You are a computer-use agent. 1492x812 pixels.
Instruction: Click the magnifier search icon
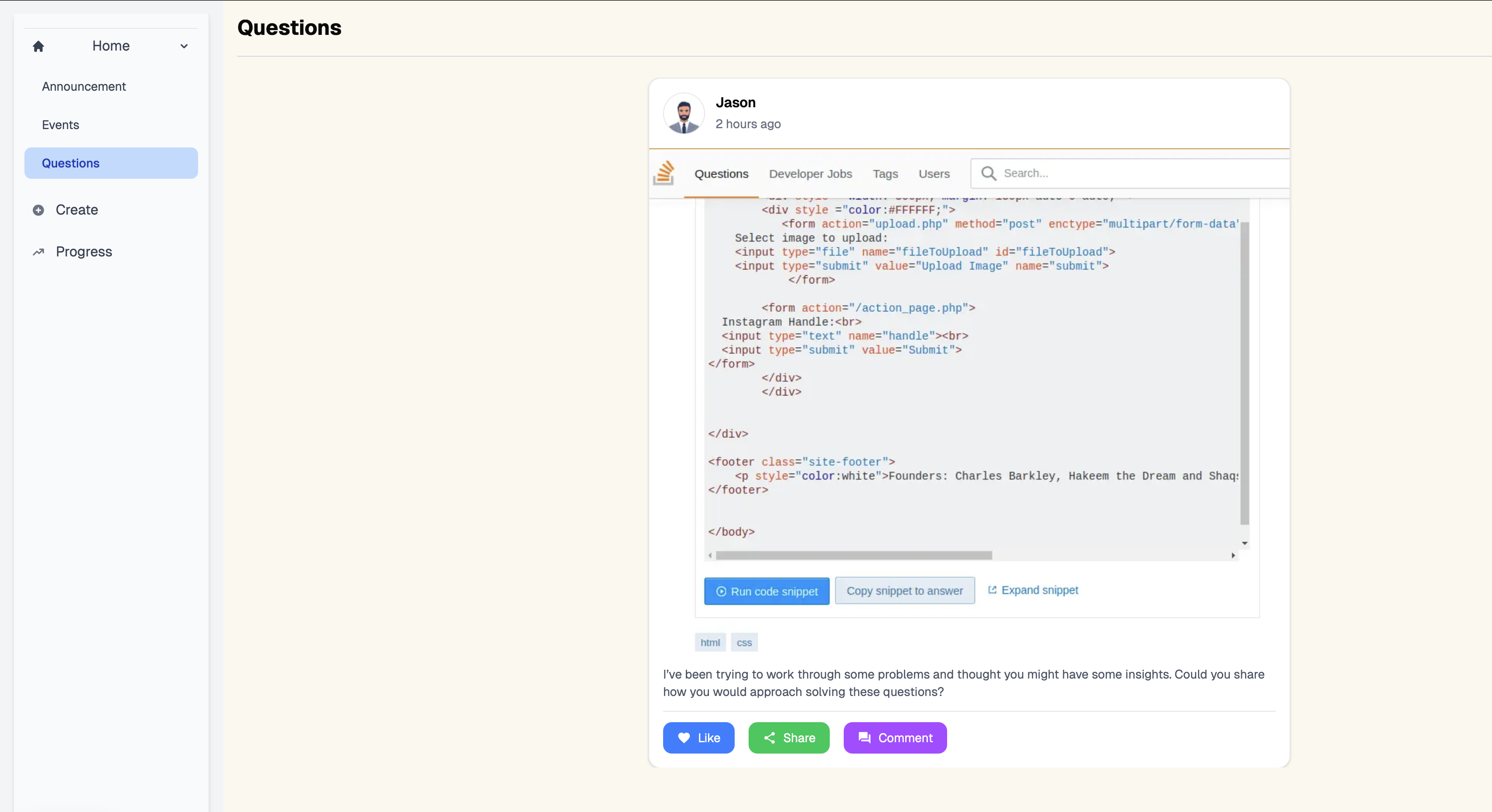[989, 173]
